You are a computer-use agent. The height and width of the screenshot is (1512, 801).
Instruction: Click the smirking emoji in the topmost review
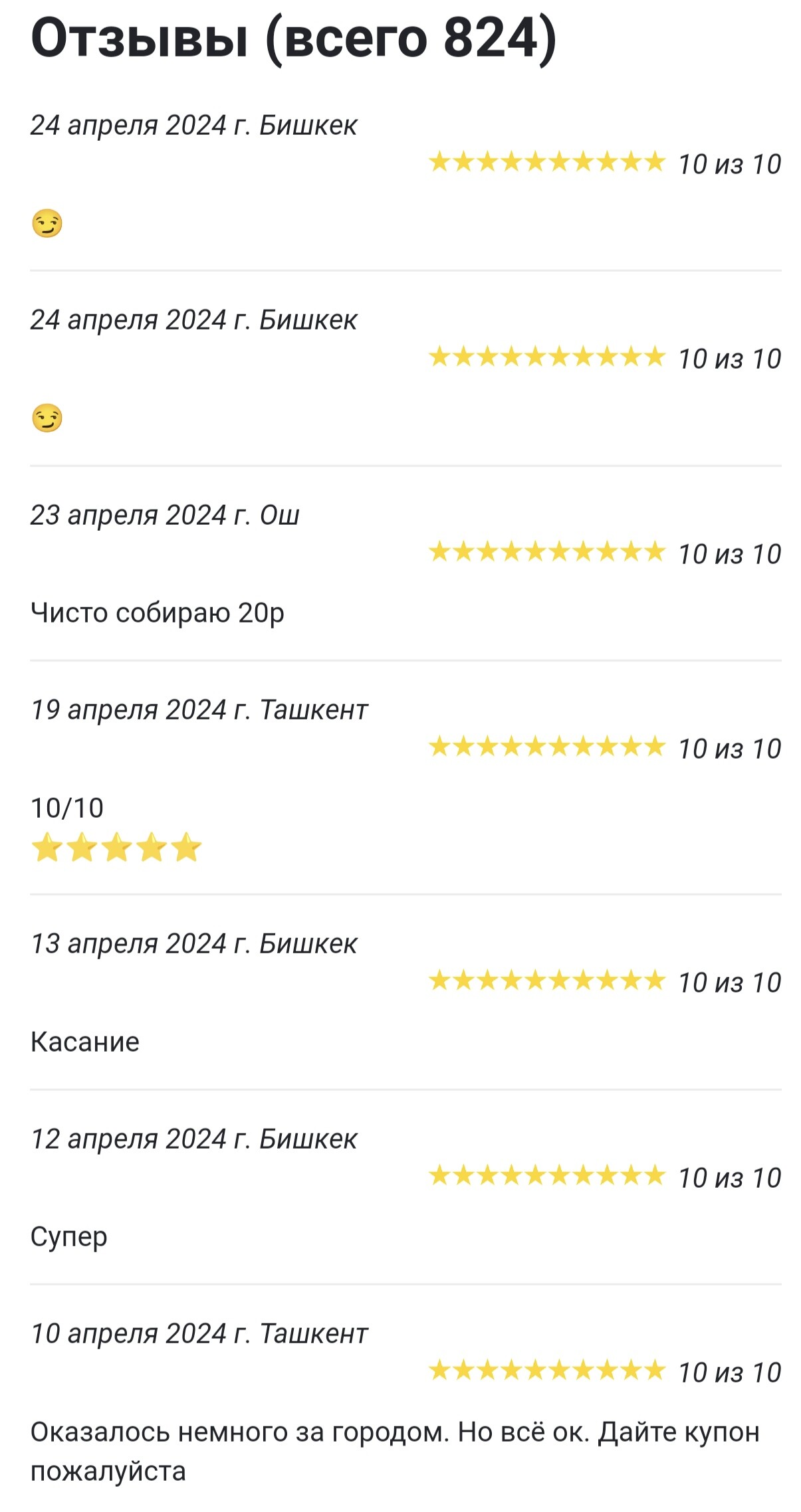[x=47, y=223]
